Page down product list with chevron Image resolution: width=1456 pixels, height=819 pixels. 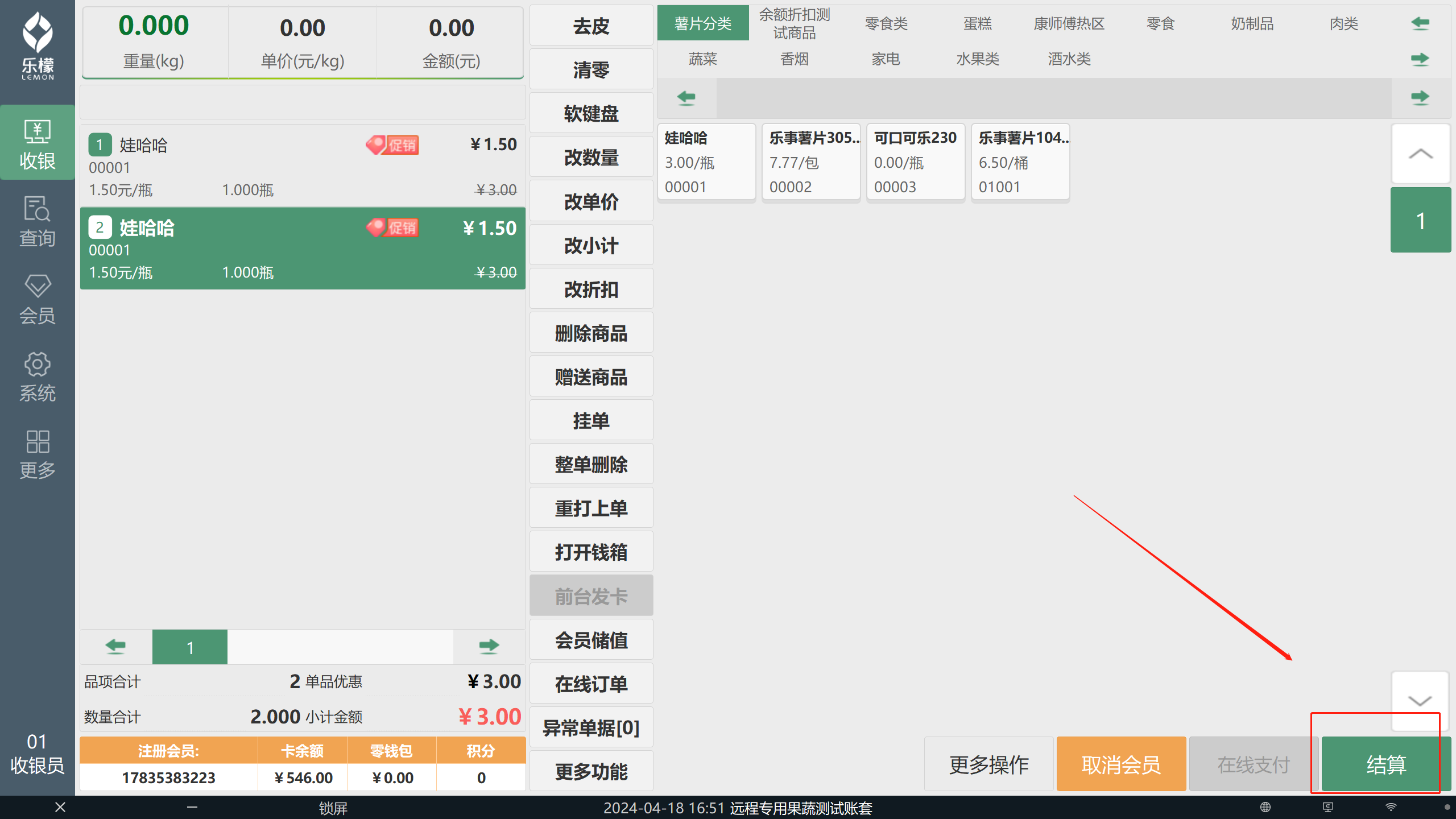[x=1420, y=701]
